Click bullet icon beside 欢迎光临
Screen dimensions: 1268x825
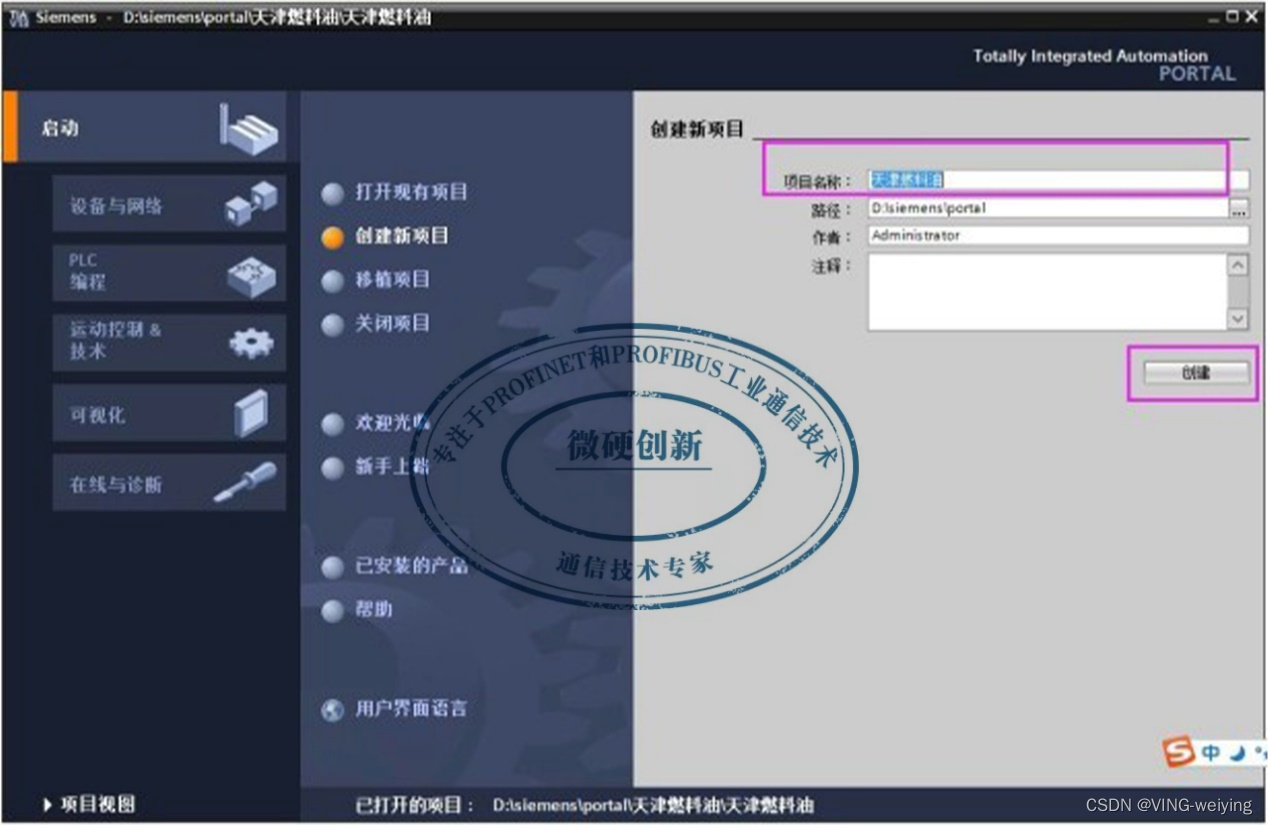[333, 425]
